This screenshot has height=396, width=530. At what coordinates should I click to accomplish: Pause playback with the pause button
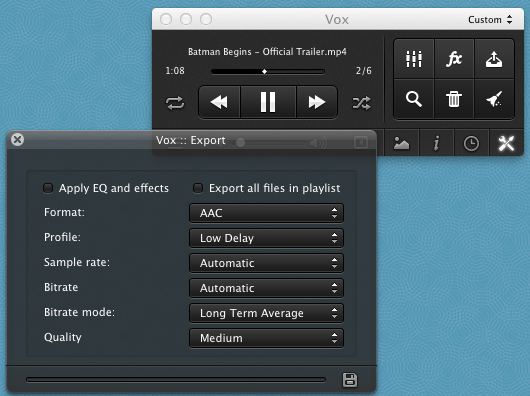tap(268, 102)
